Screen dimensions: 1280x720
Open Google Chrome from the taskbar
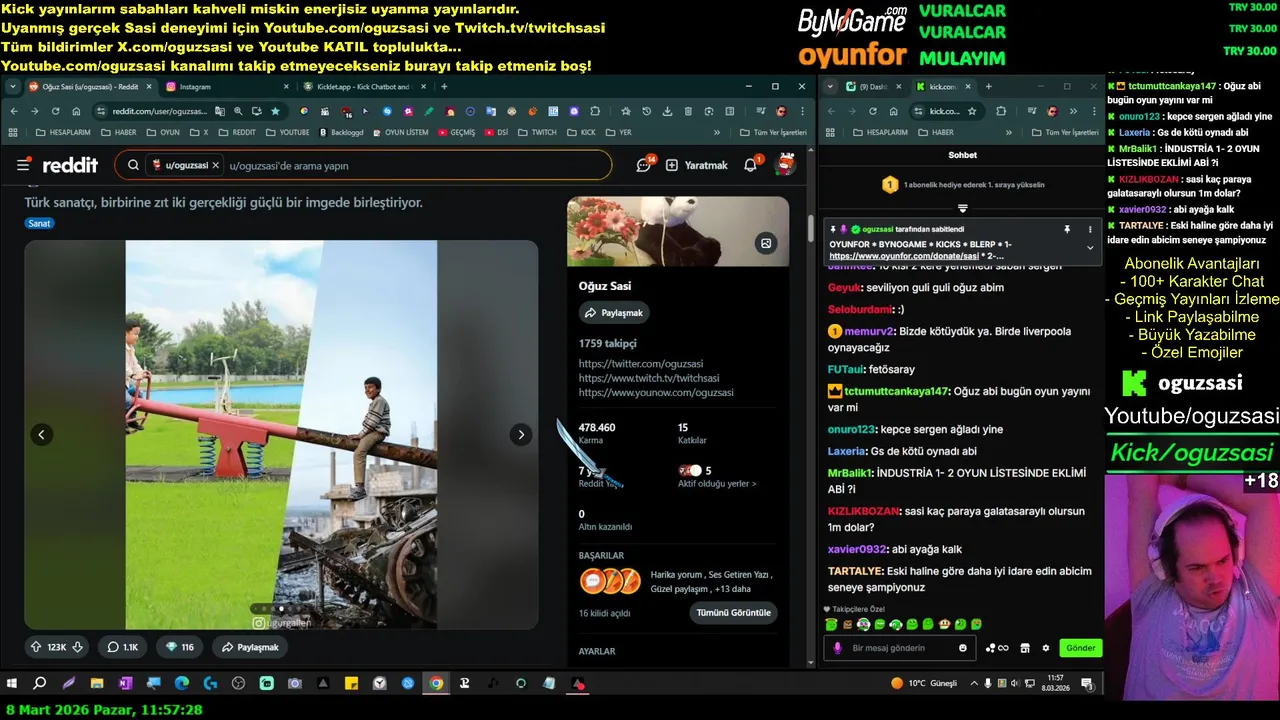(x=436, y=684)
